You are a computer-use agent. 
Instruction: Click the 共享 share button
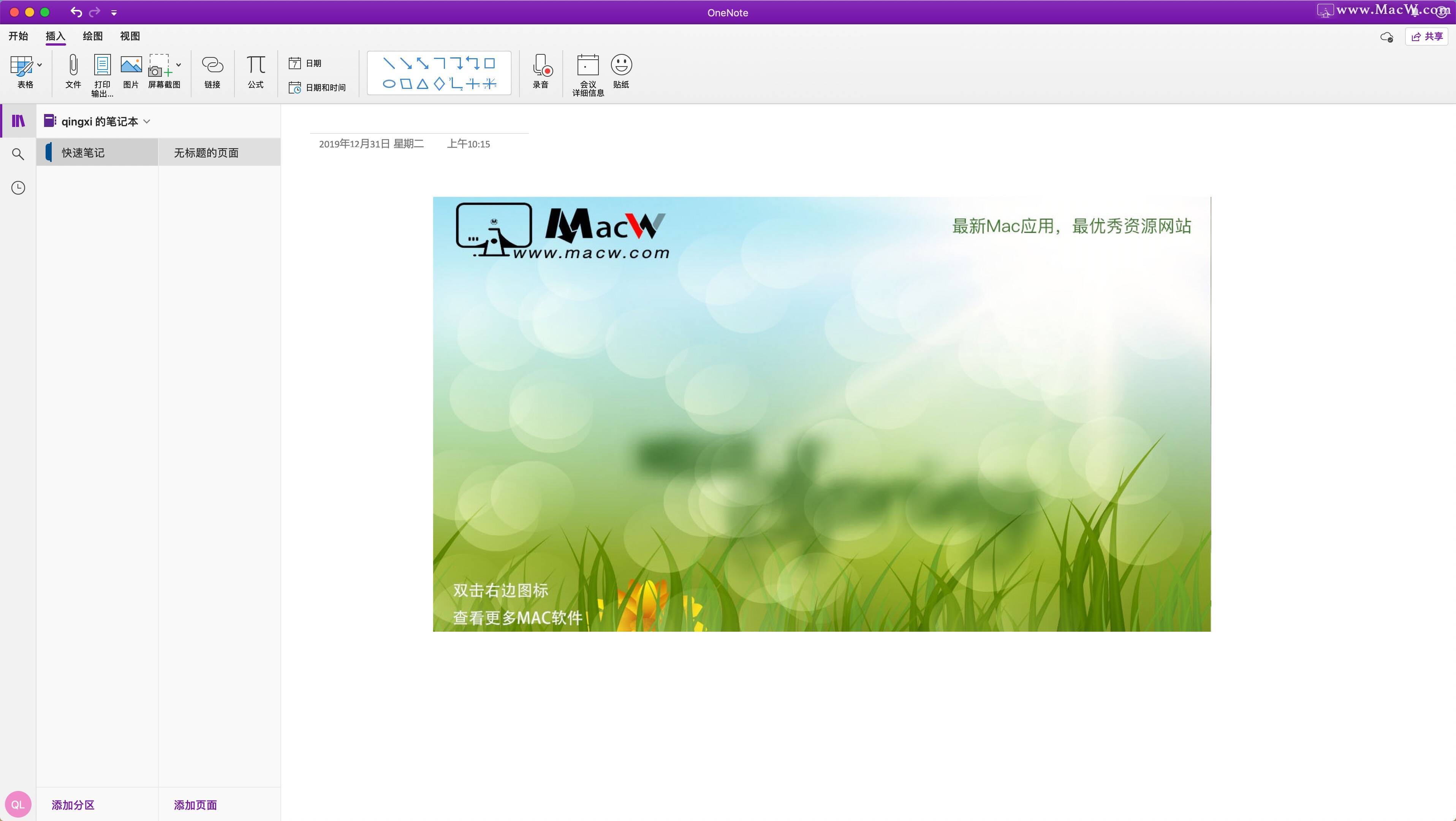pos(1427,37)
